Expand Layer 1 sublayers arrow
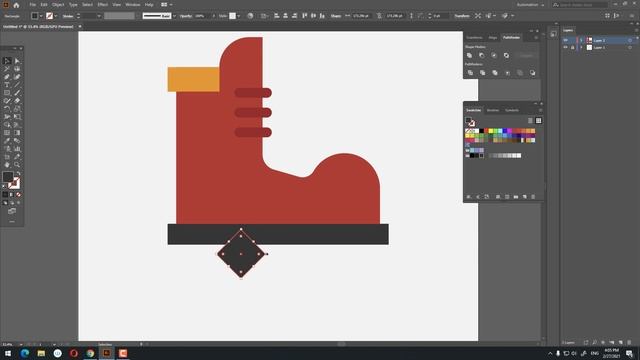This screenshot has height=360, width=640. click(581, 48)
